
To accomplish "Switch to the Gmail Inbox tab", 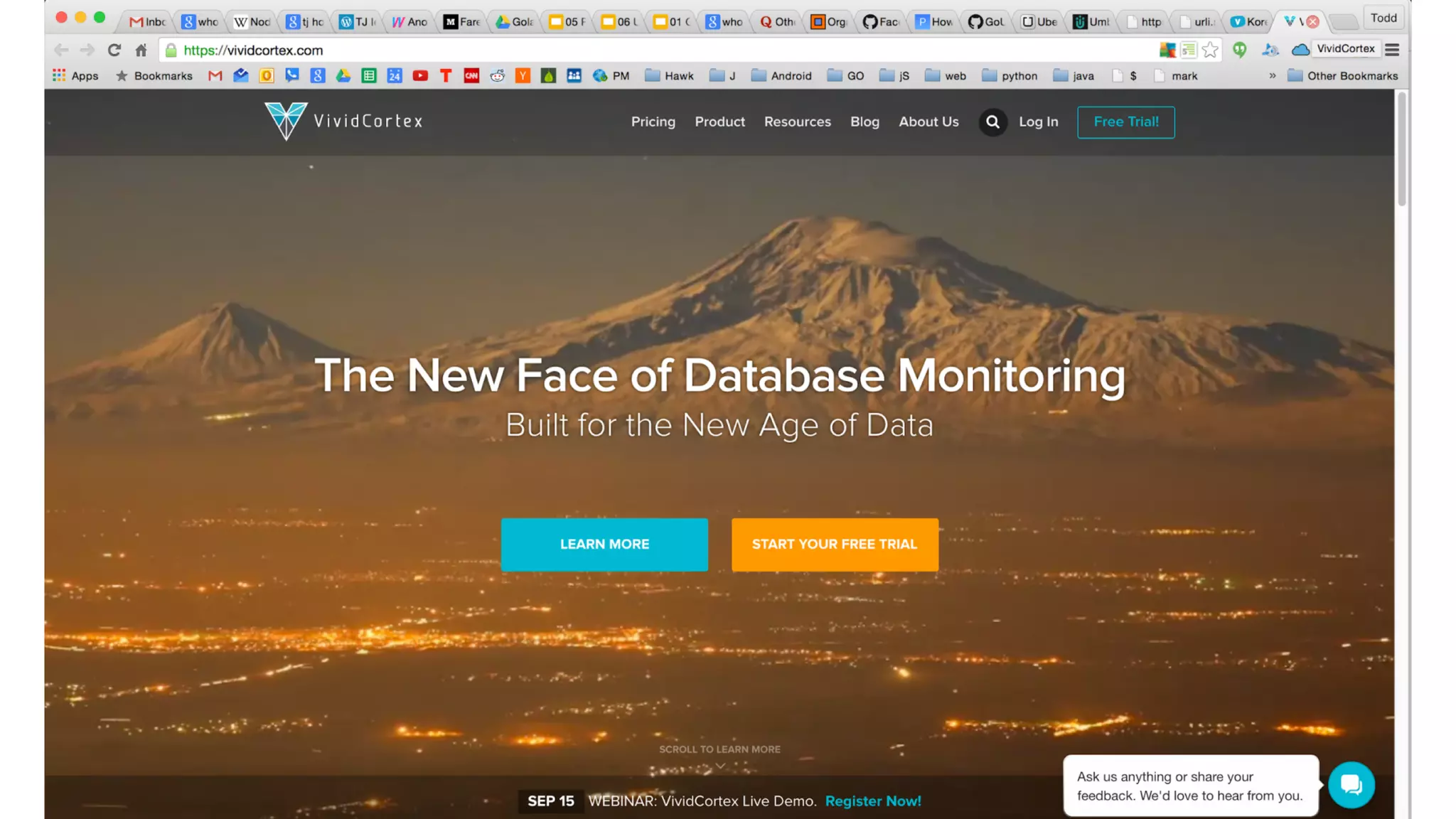I will tap(147, 21).
